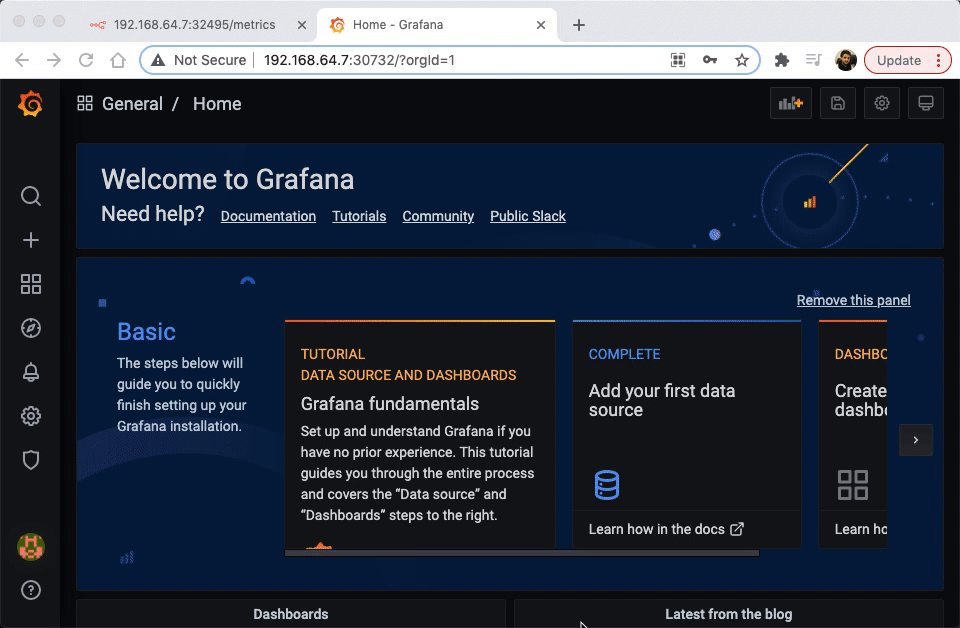Open the Configuration gear in sidebar
The image size is (960, 628).
coord(31,416)
